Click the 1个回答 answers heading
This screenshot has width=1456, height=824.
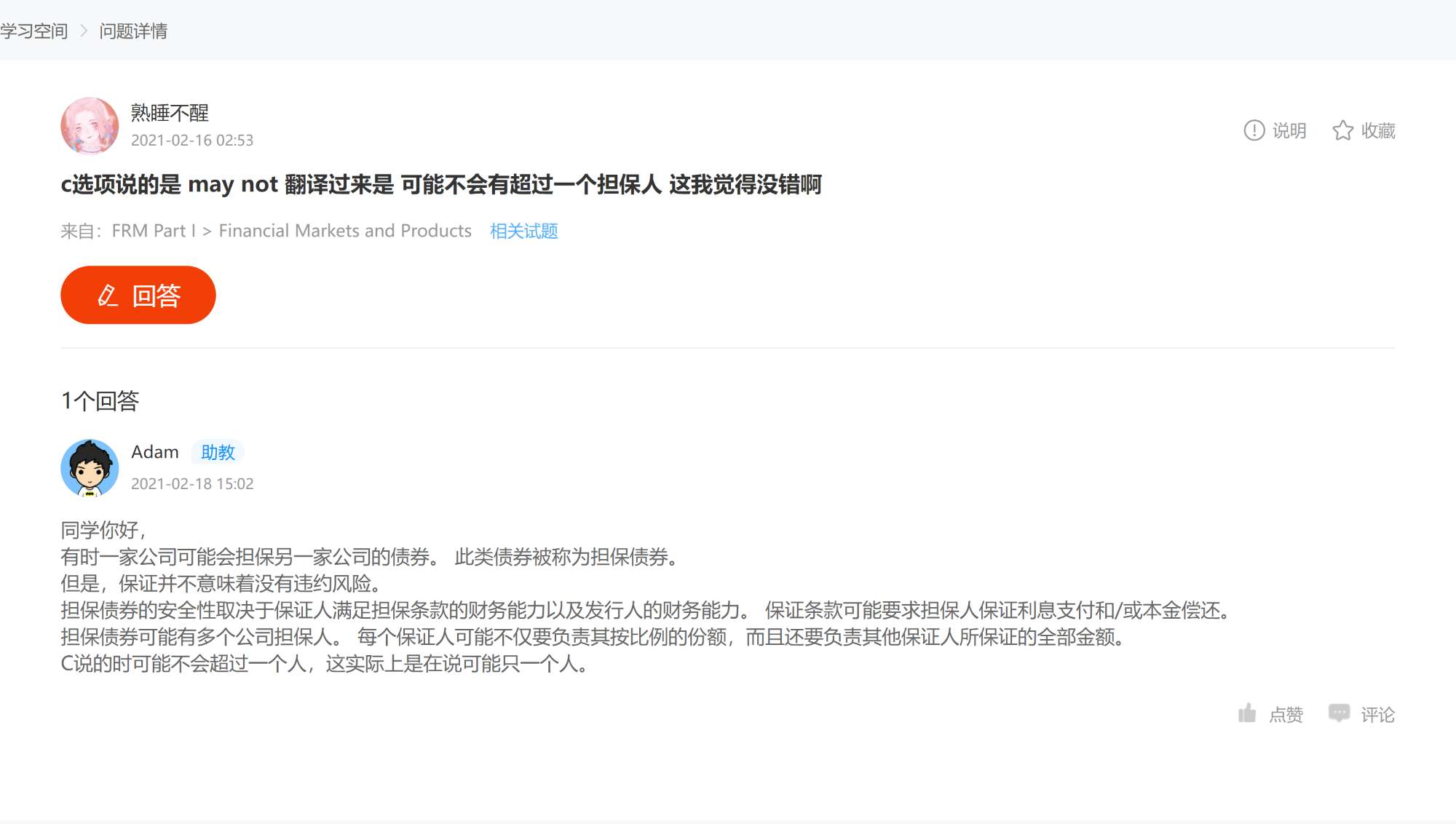100,400
